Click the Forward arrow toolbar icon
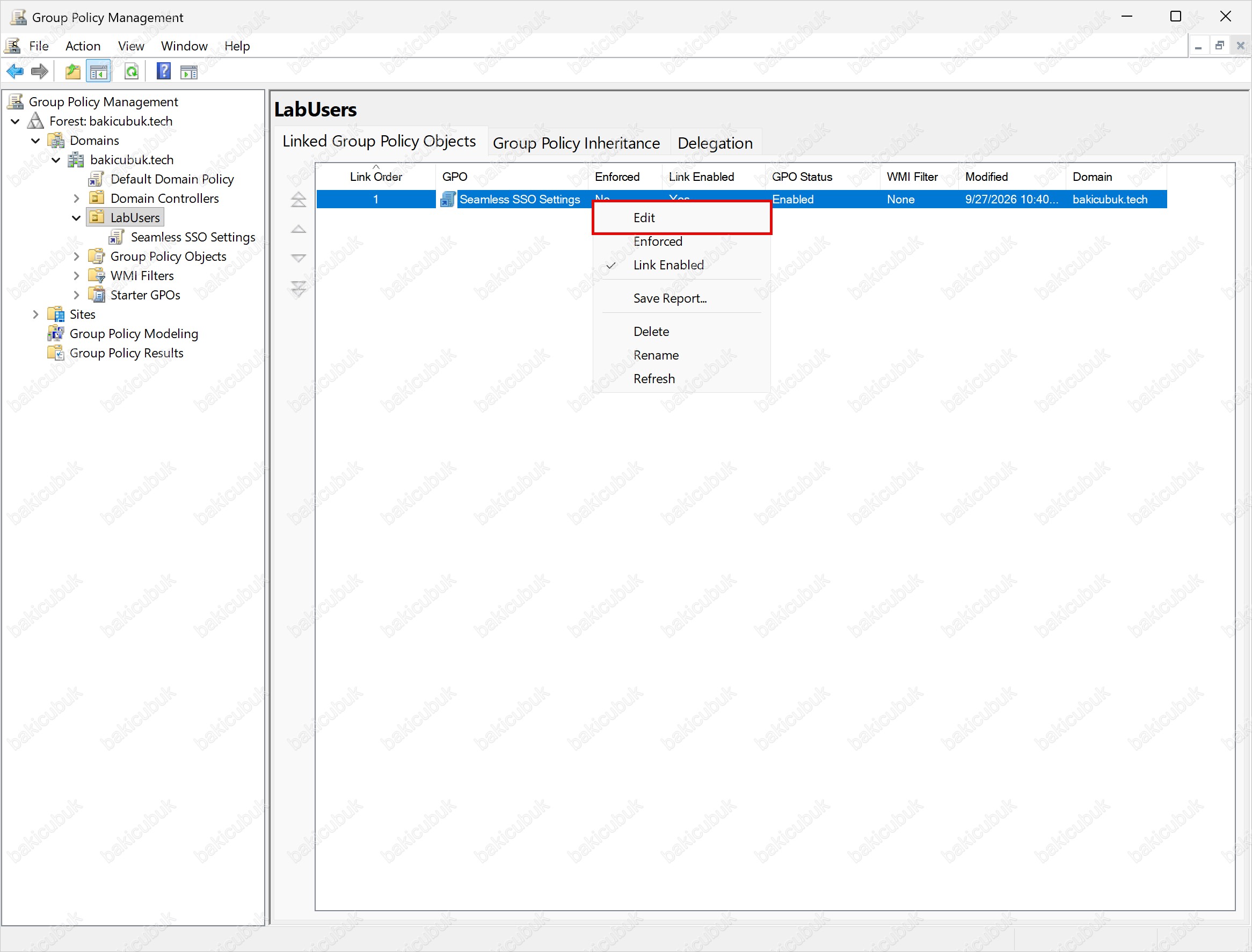Screen dimensions: 1252x952 tap(40, 71)
